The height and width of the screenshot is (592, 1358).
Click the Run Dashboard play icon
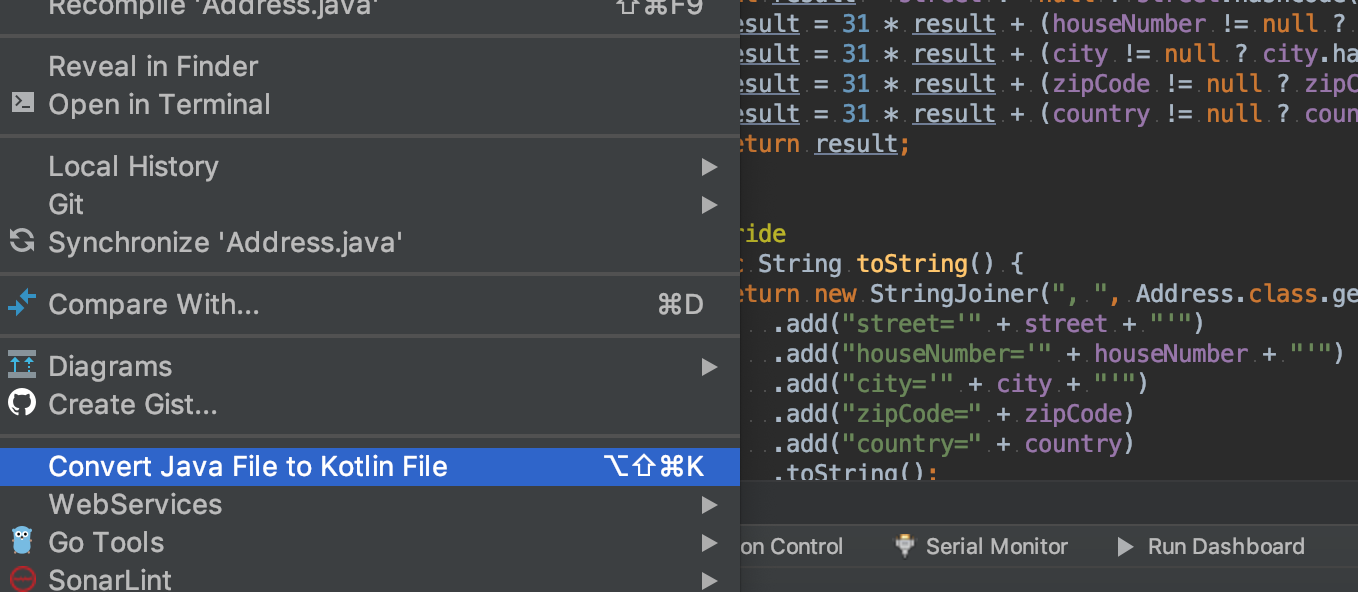(1125, 546)
